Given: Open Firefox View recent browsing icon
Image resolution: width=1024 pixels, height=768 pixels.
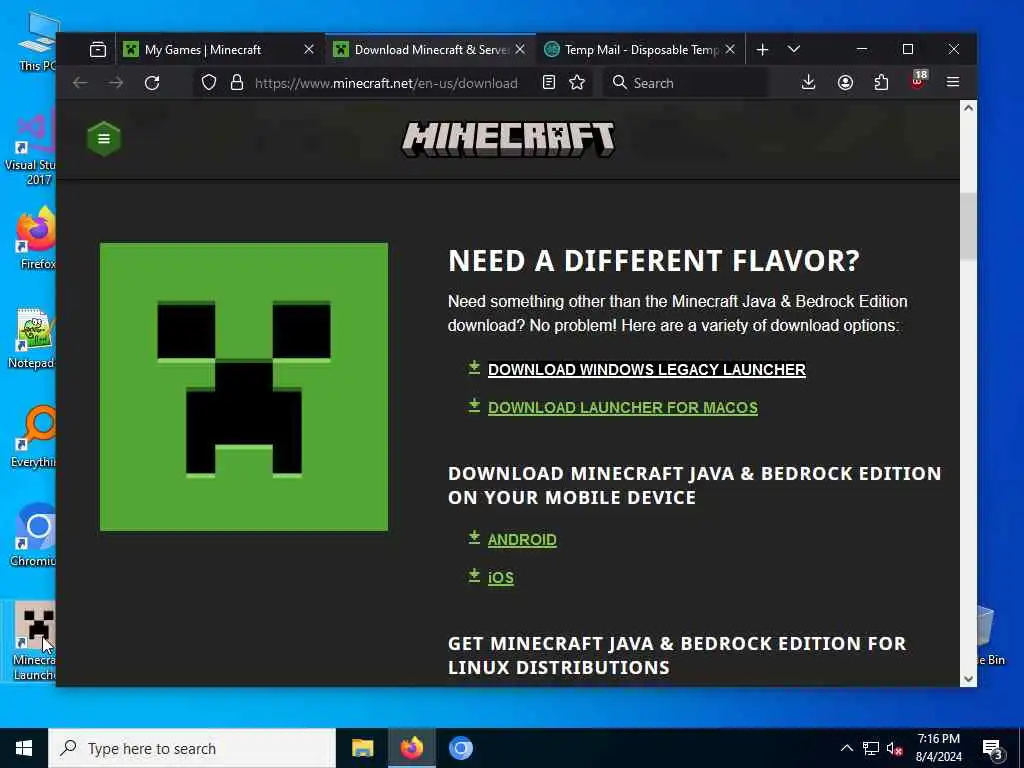Looking at the screenshot, I should click(98, 50).
